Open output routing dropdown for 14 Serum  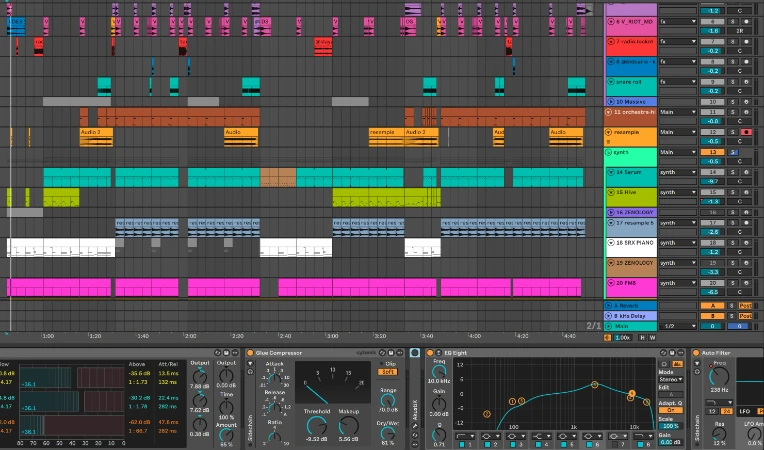click(678, 172)
